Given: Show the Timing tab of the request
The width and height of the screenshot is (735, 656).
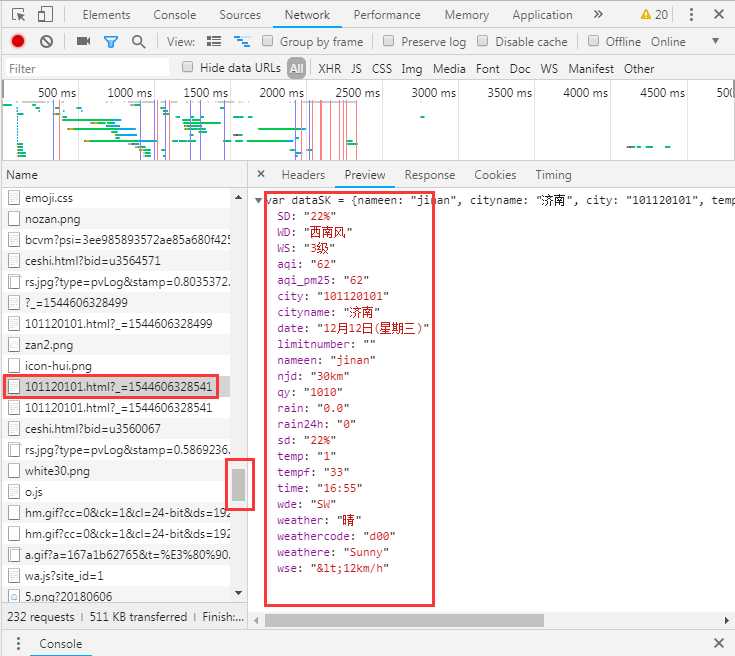Looking at the screenshot, I should point(553,175).
